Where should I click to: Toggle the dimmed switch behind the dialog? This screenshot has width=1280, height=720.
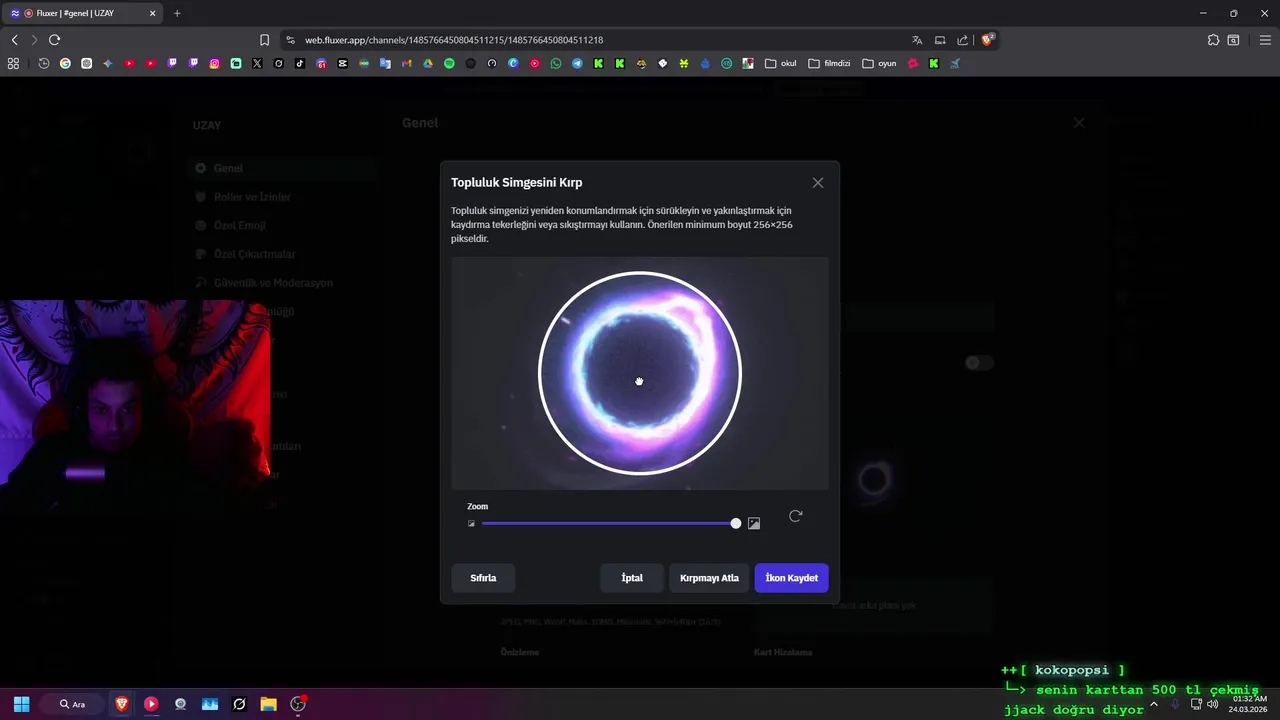(979, 363)
